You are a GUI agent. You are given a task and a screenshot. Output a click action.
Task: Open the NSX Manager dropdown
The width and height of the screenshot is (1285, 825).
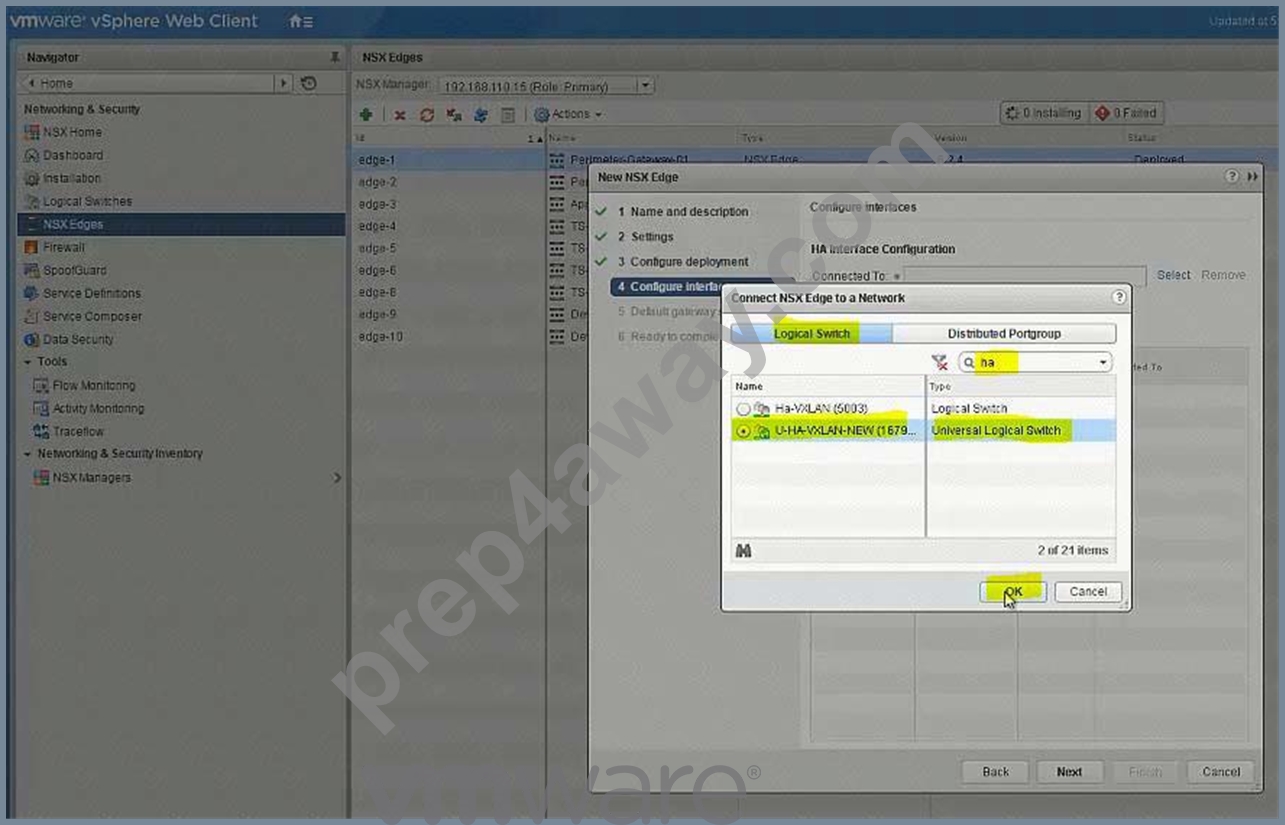tap(645, 86)
